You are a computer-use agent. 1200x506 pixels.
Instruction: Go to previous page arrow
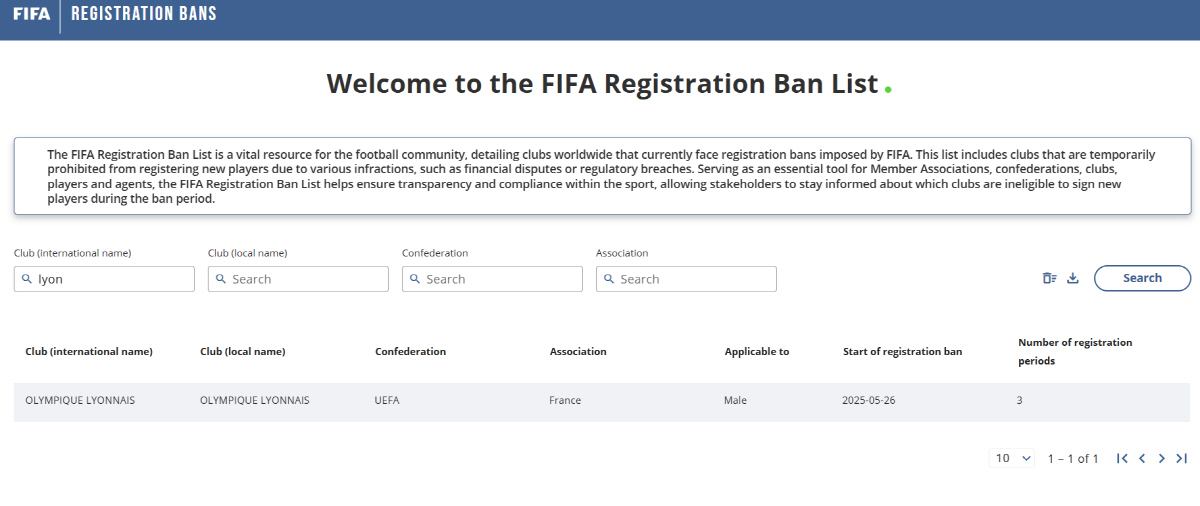[1142, 458]
